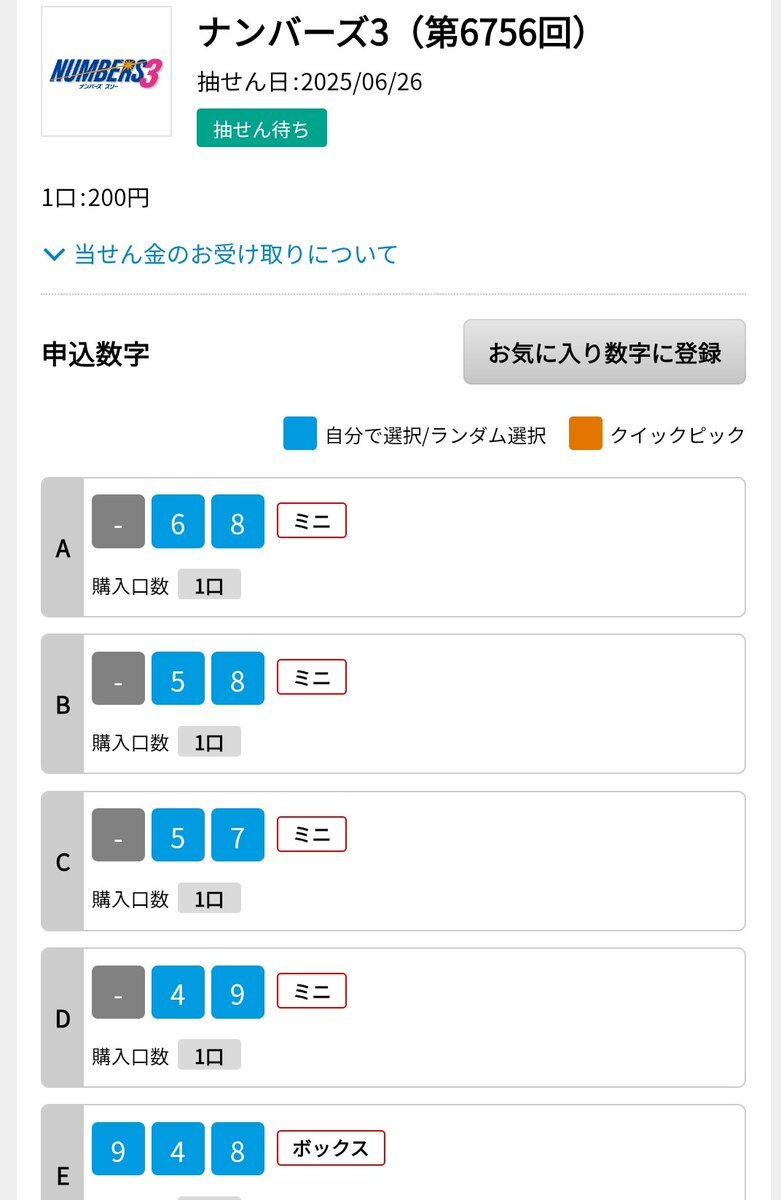Click the blue 自分で選択 legend swatch
The image size is (781, 1200).
pyautogui.click(x=300, y=434)
